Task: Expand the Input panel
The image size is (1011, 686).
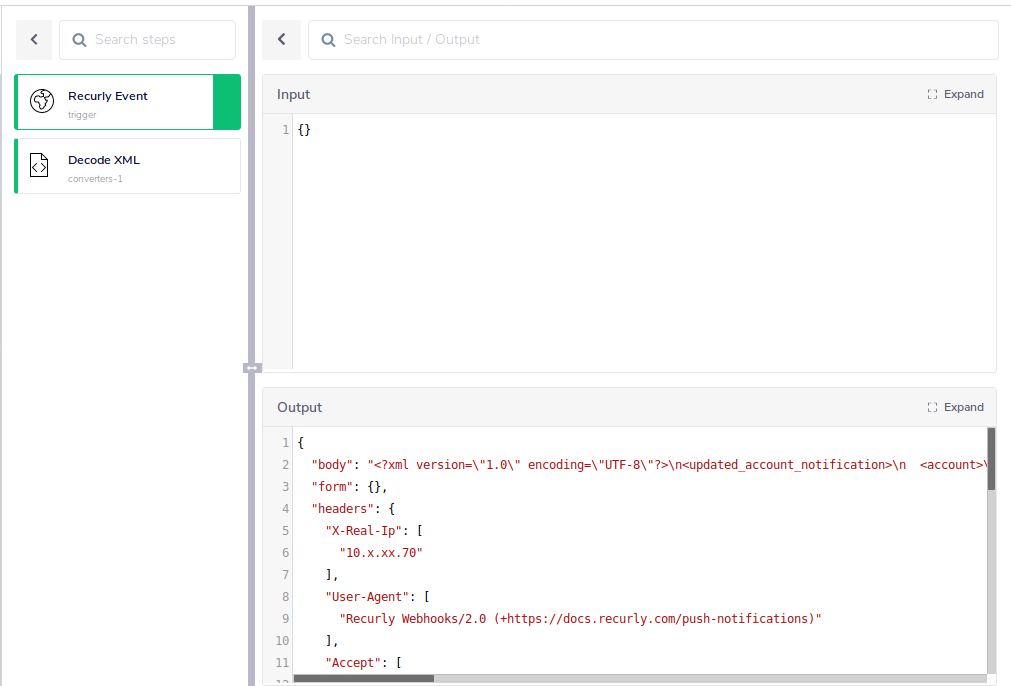Action: tap(956, 93)
